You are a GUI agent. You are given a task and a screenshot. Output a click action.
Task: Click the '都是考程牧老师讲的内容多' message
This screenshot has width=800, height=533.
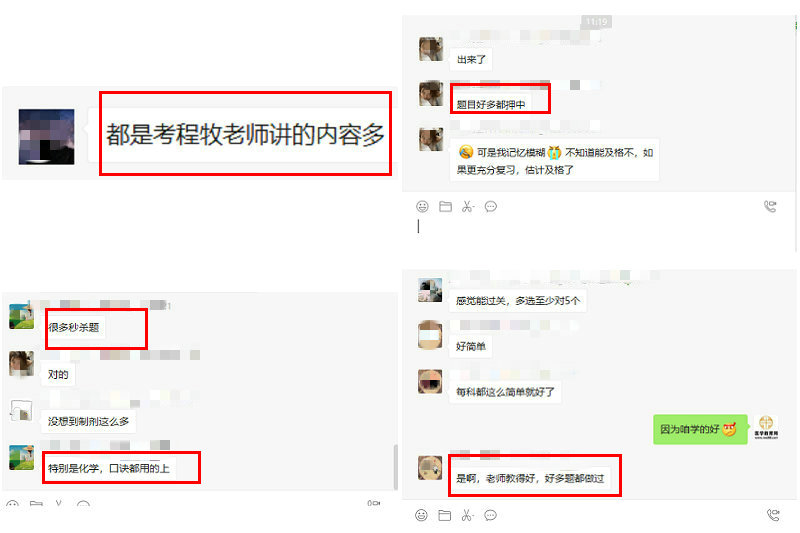click(245, 135)
